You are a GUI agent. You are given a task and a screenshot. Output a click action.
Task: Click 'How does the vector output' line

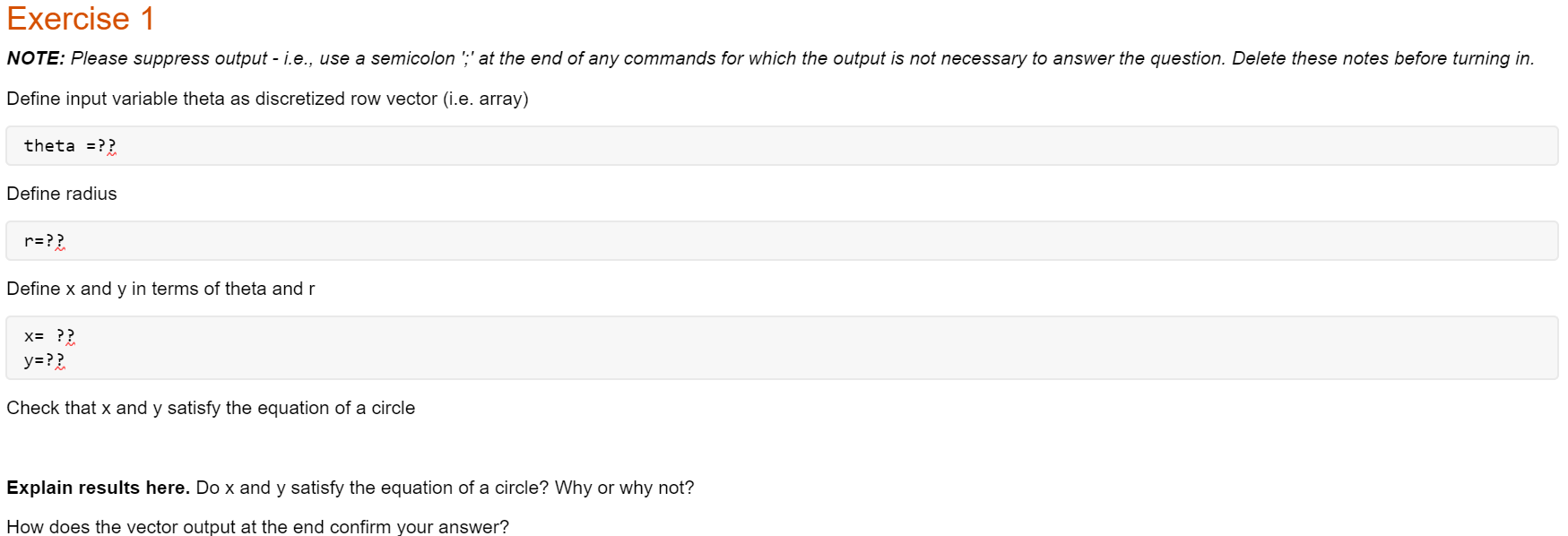click(257, 526)
